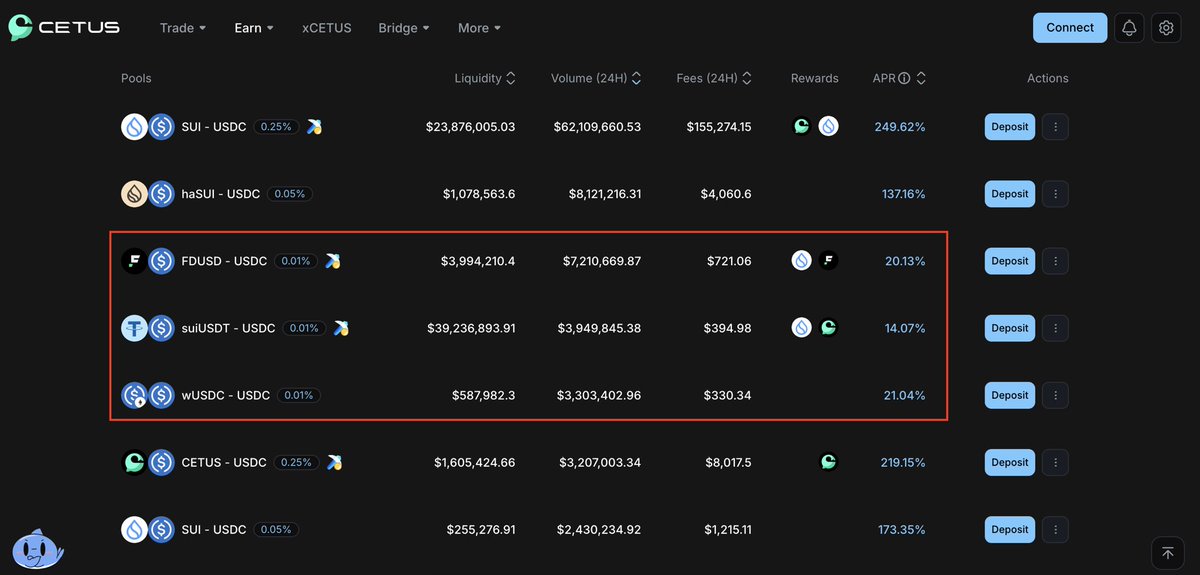The width and height of the screenshot is (1200, 575).
Task: Click the incentive badge icon beside FDUSD - USDC
Action: (x=332, y=261)
